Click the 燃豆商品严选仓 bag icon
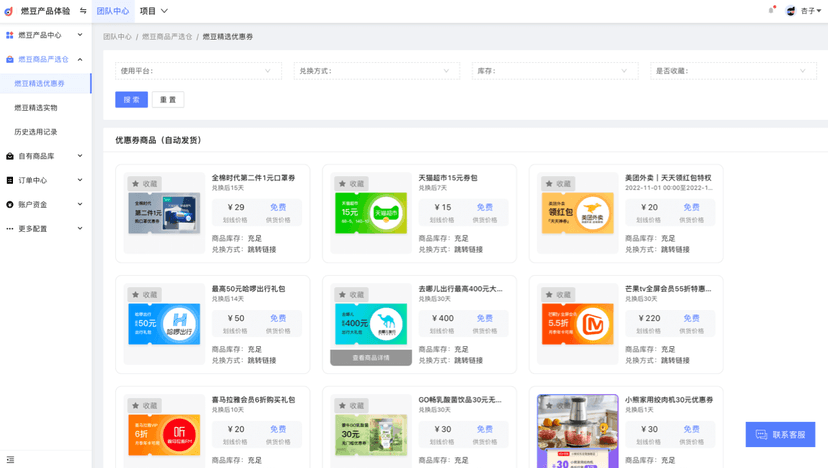 [10, 59]
